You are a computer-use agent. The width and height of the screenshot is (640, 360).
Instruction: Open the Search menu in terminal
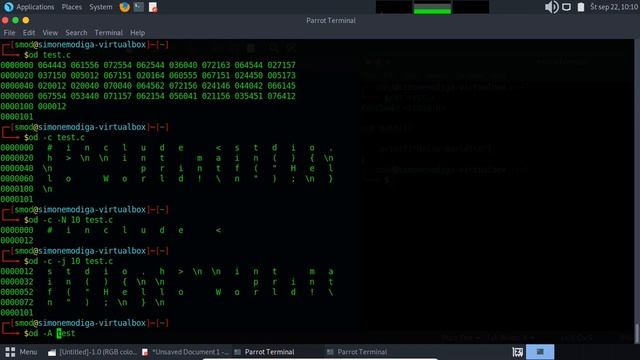pyautogui.click(x=76, y=33)
